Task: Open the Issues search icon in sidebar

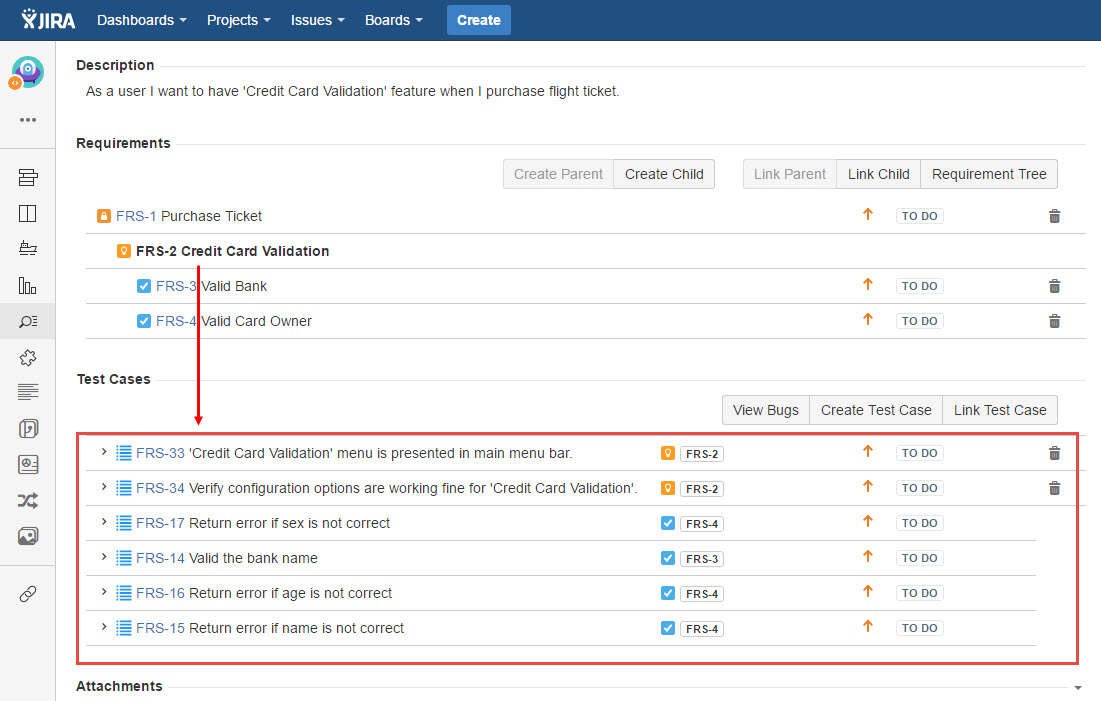Action: pos(28,322)
